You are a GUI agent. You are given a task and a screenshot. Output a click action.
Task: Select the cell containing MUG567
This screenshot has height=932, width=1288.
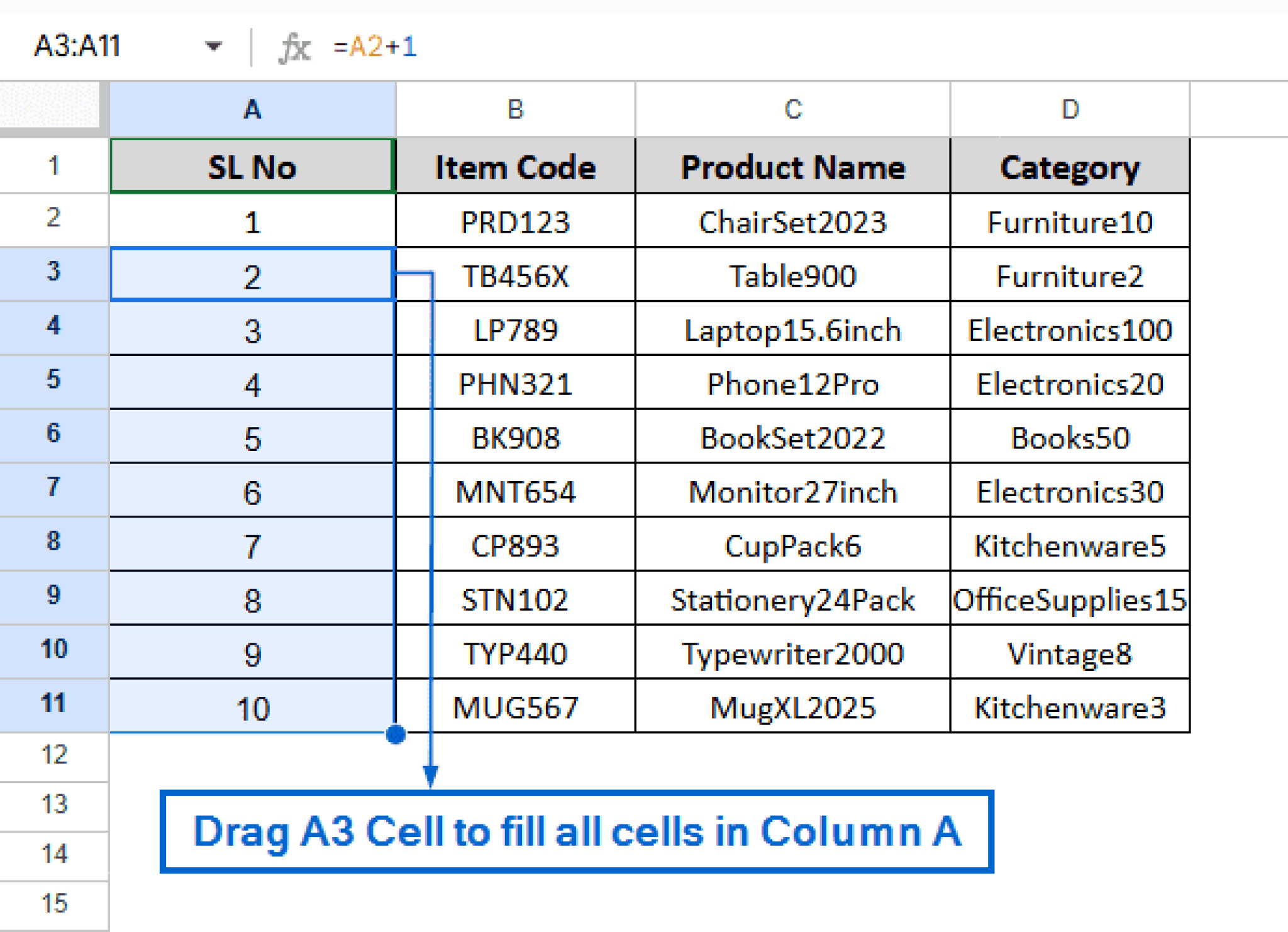[x=514, y=707]
